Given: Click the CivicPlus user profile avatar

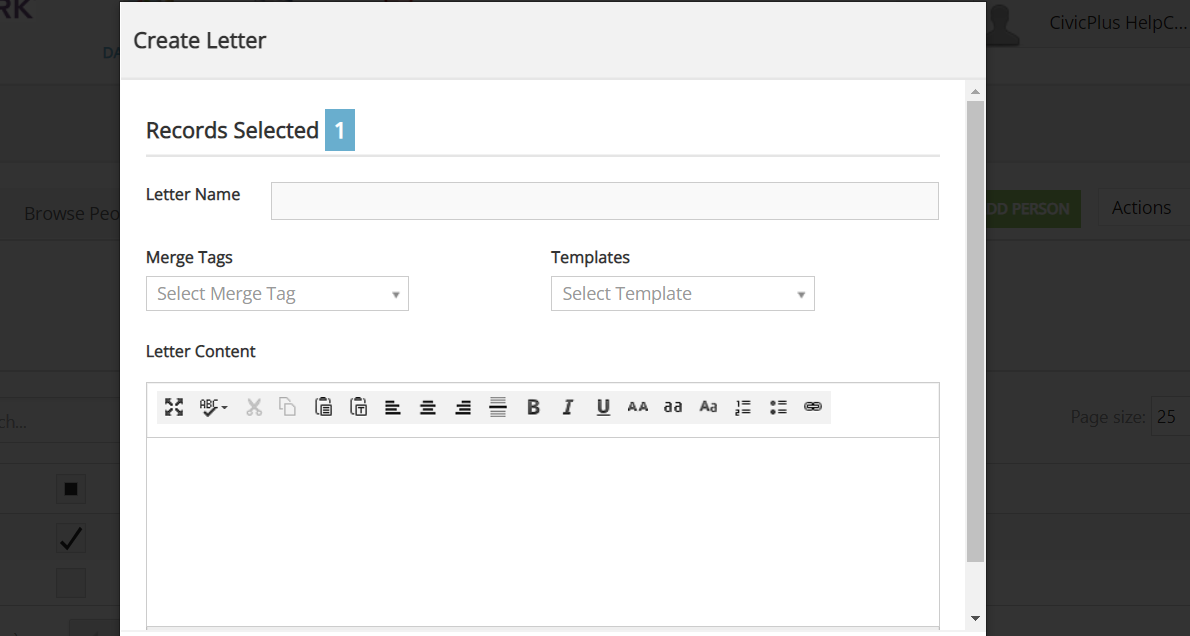Looking at the screenshot, I should (x=1003, y=24).
